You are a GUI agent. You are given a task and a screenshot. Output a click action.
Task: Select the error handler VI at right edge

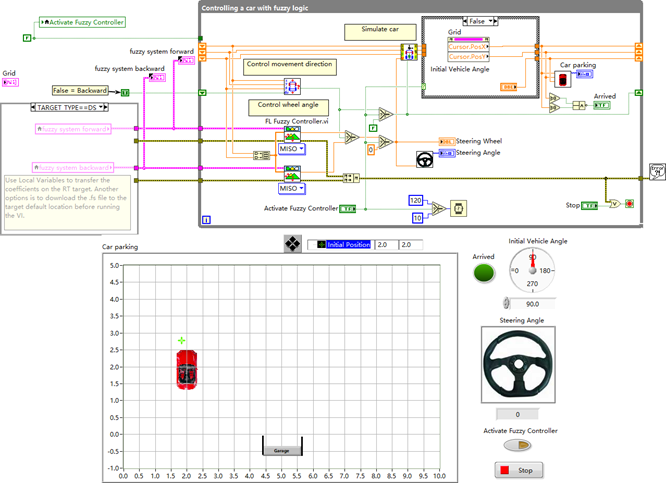[657, 172]
